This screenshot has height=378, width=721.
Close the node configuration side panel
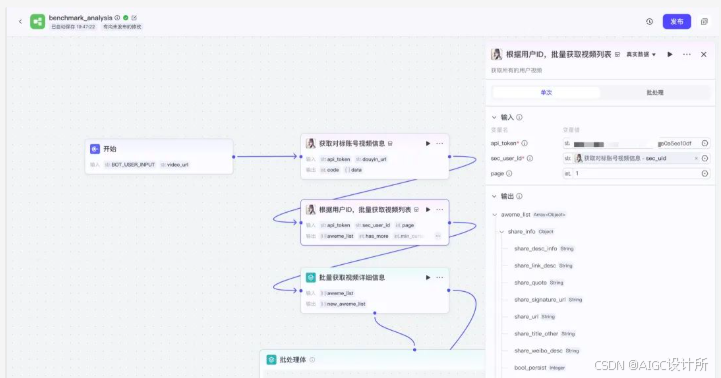pyautogui.click(x=704, y=54)
